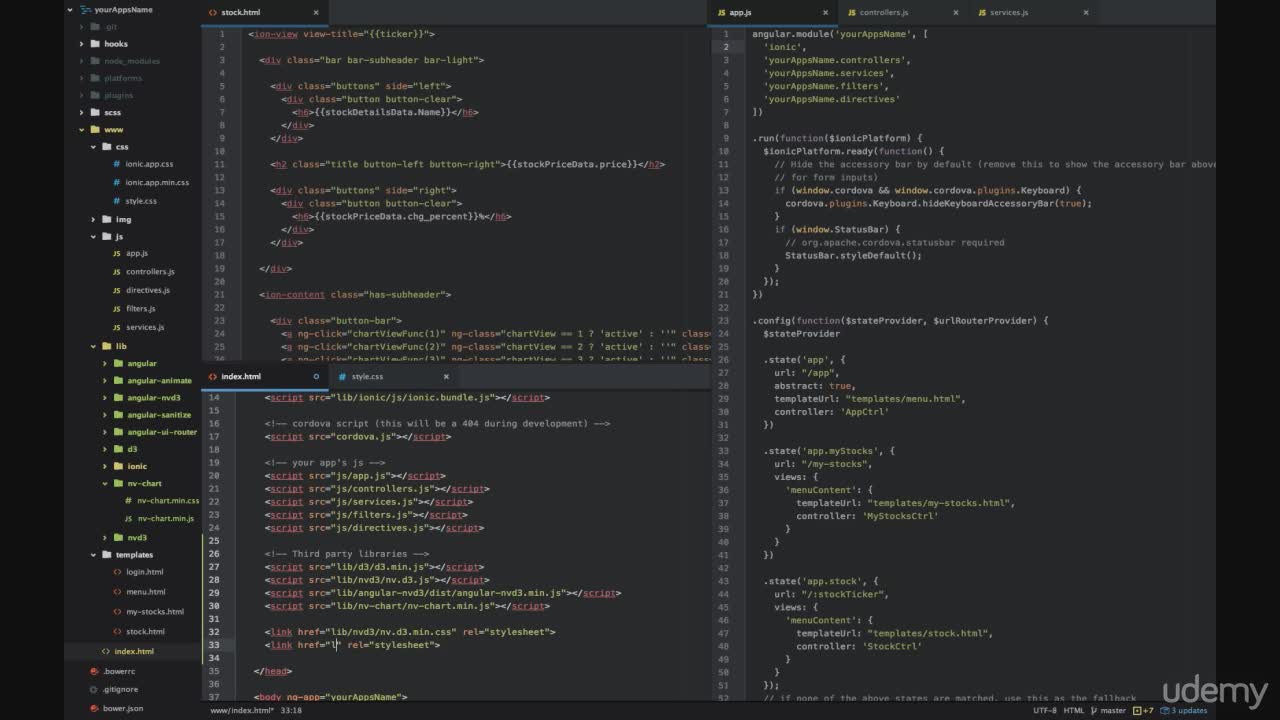Expand the nvd3 folder
This screenshot has width=1280, height=720.
pos(105,537)
